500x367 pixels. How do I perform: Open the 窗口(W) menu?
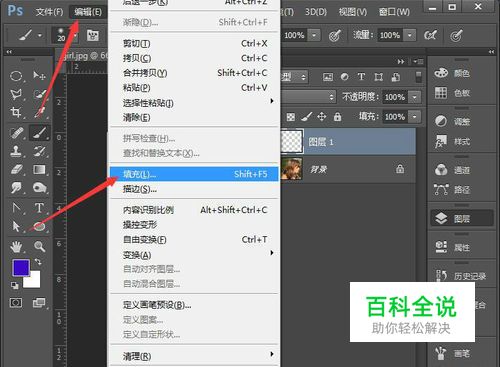[394, 12]
